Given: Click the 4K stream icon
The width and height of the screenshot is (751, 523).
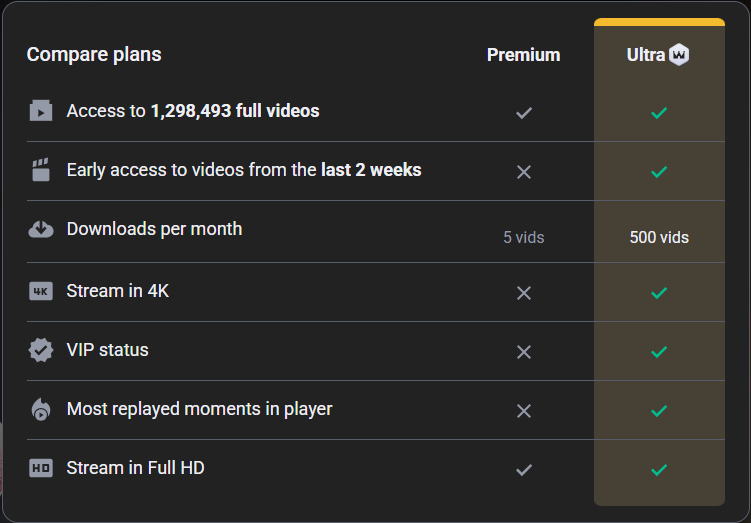Looking at the screenshot, I should click(40, 291).
